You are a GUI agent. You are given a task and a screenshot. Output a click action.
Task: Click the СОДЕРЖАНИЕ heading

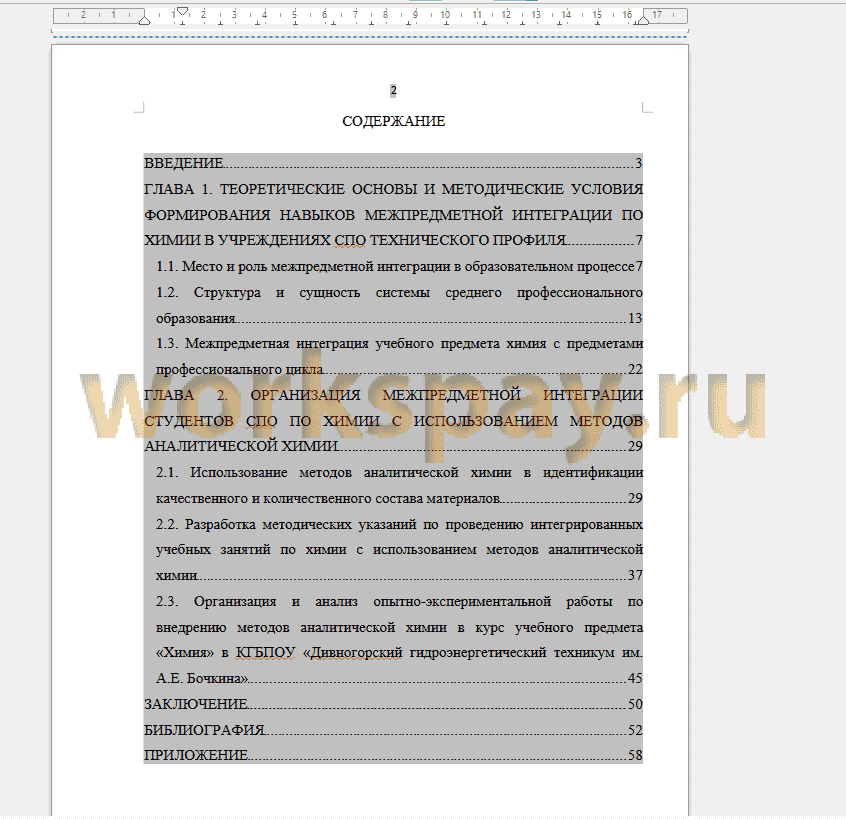click(393, 121)
